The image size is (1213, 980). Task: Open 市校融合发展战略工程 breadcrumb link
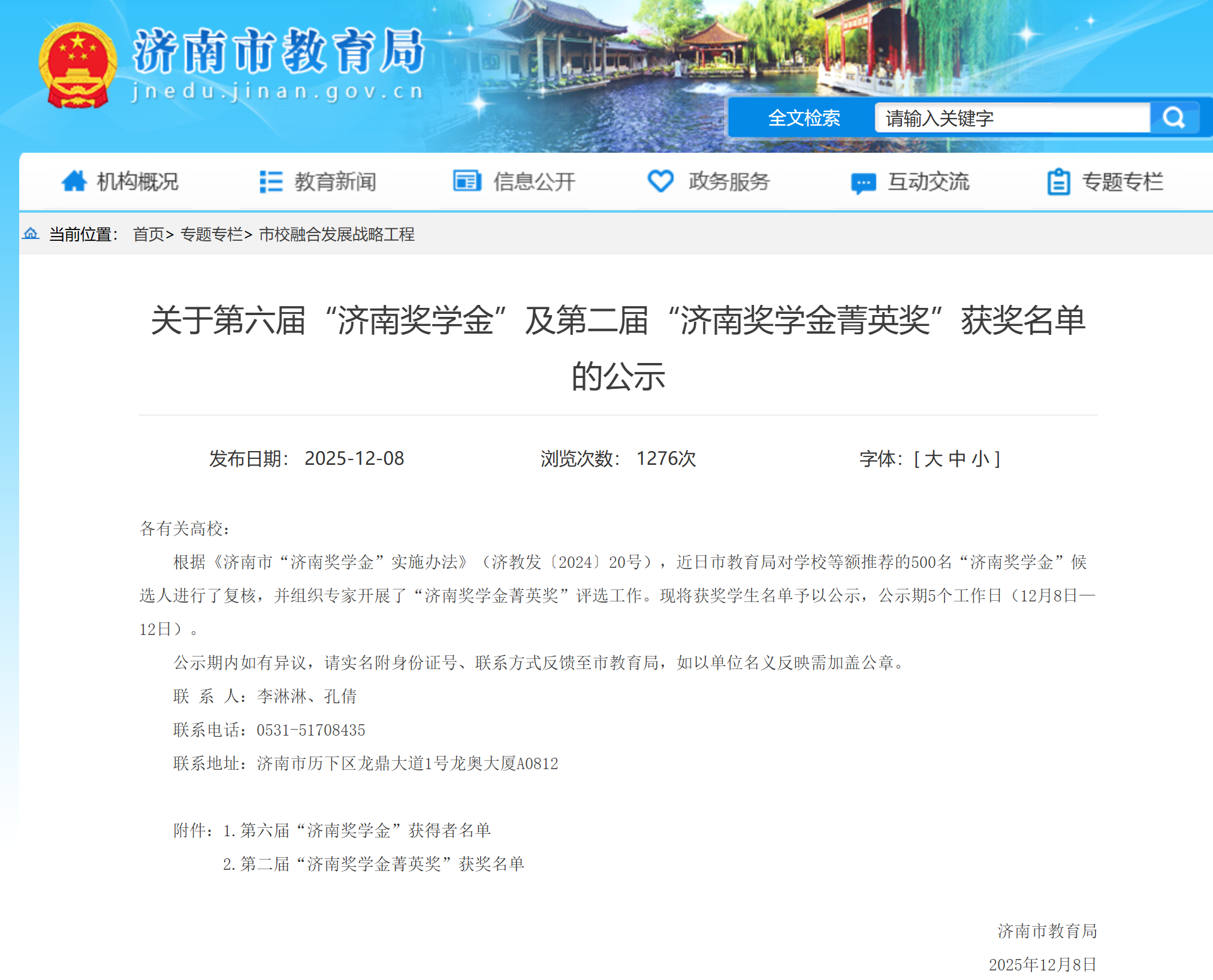(336, 234)
